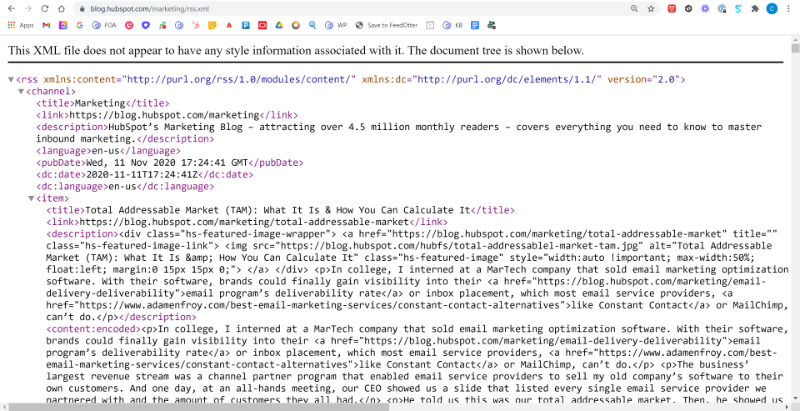The width and height of the screenshot is (800, 411).
Task: Open the black hexagon extension
Action: [688, 9]
